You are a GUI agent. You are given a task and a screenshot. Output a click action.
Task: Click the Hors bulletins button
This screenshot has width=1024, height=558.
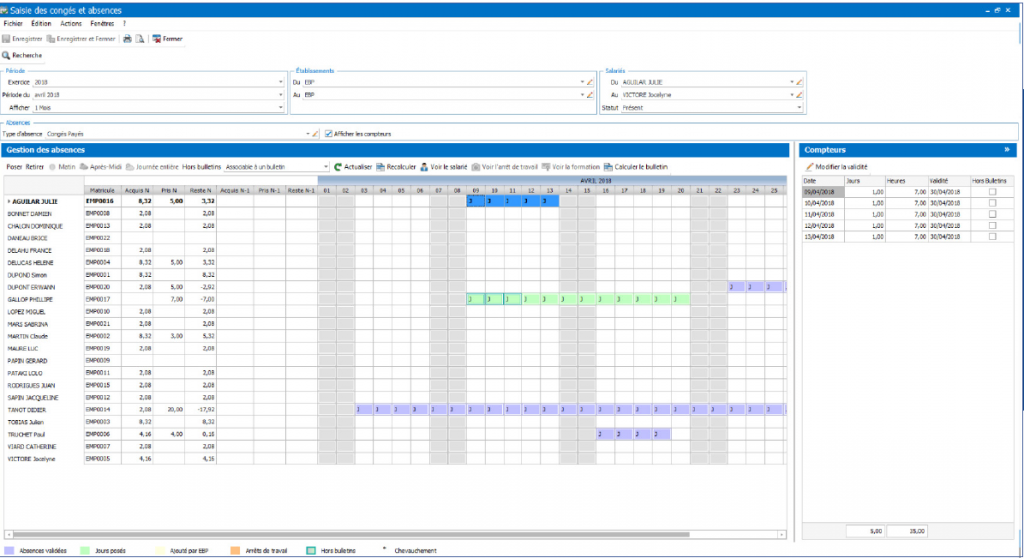(201, 167)
